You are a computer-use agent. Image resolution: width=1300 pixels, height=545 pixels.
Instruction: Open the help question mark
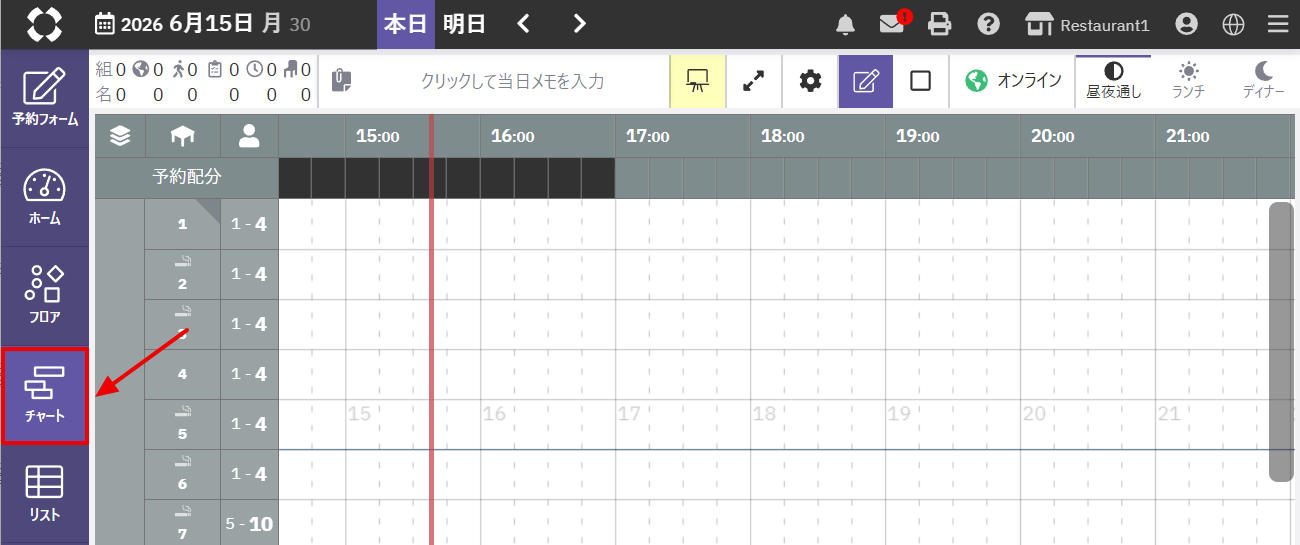pos(988,24)
